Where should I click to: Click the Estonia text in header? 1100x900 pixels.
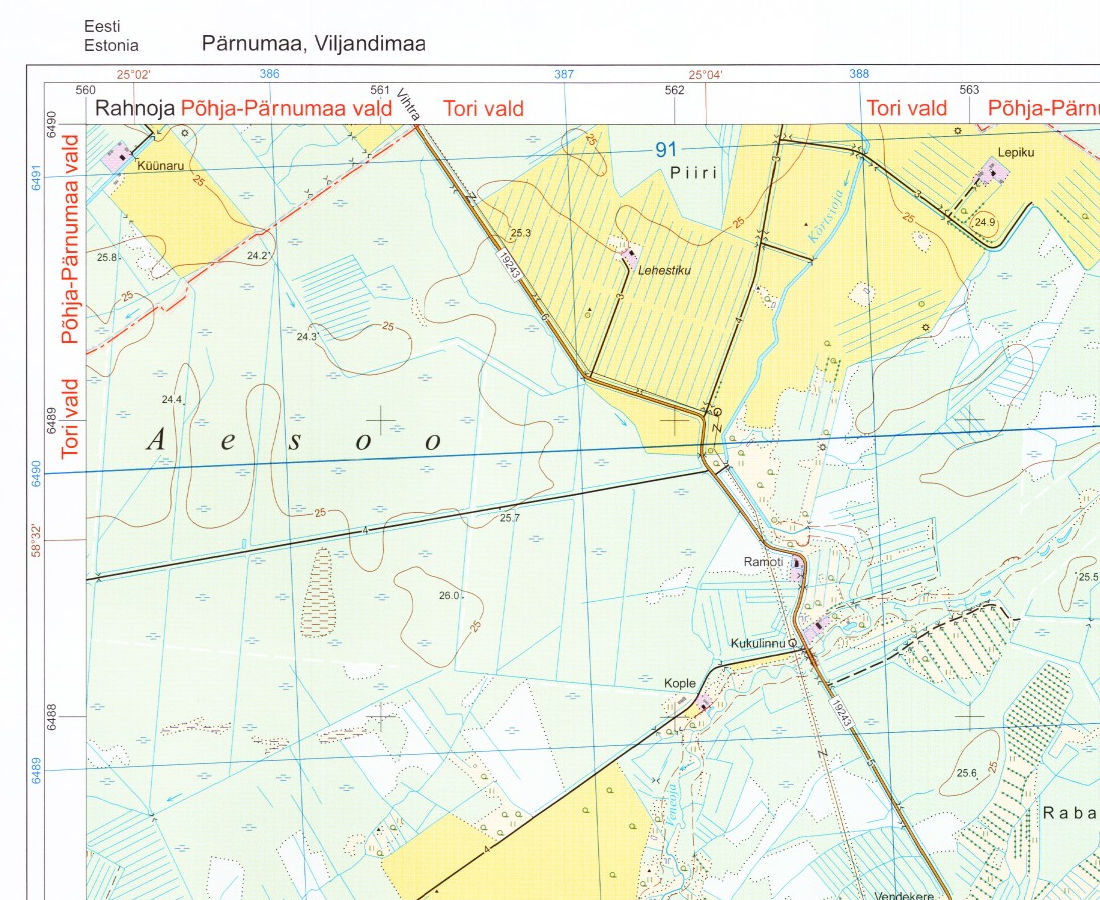point(111,45)
